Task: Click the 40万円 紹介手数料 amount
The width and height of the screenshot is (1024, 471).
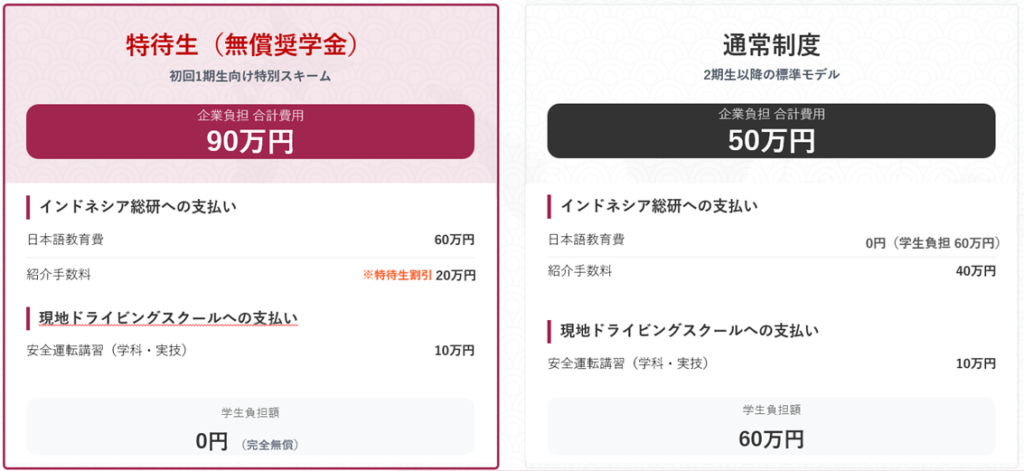Action: [x=976, y=271]
